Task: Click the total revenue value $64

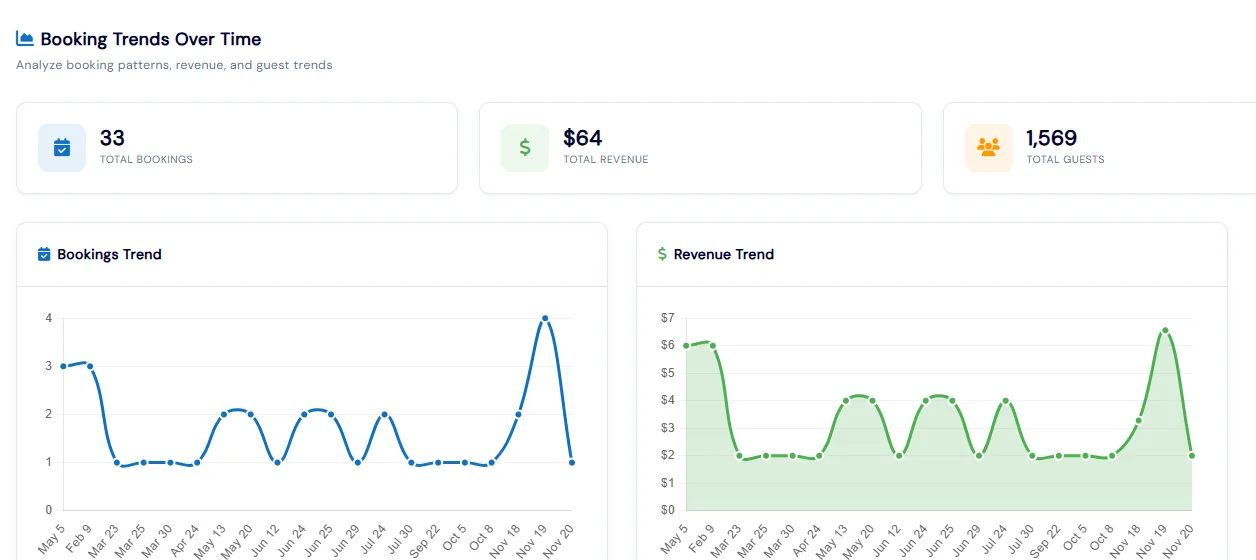Action: point(583,138)
